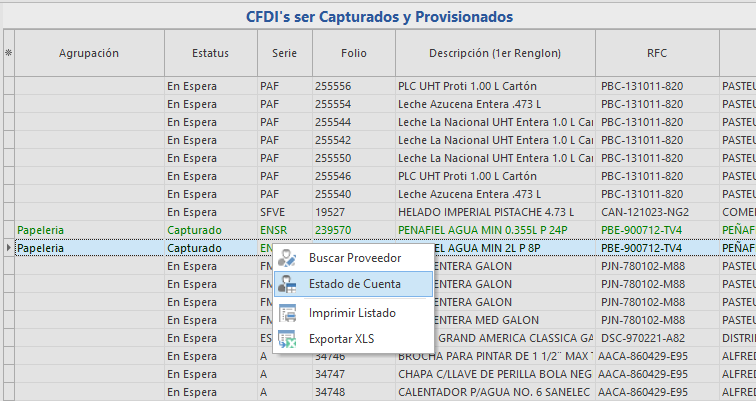Screen dimensions: 756x401
Task: Sort by the Folio column header
Action: [354, 53]
